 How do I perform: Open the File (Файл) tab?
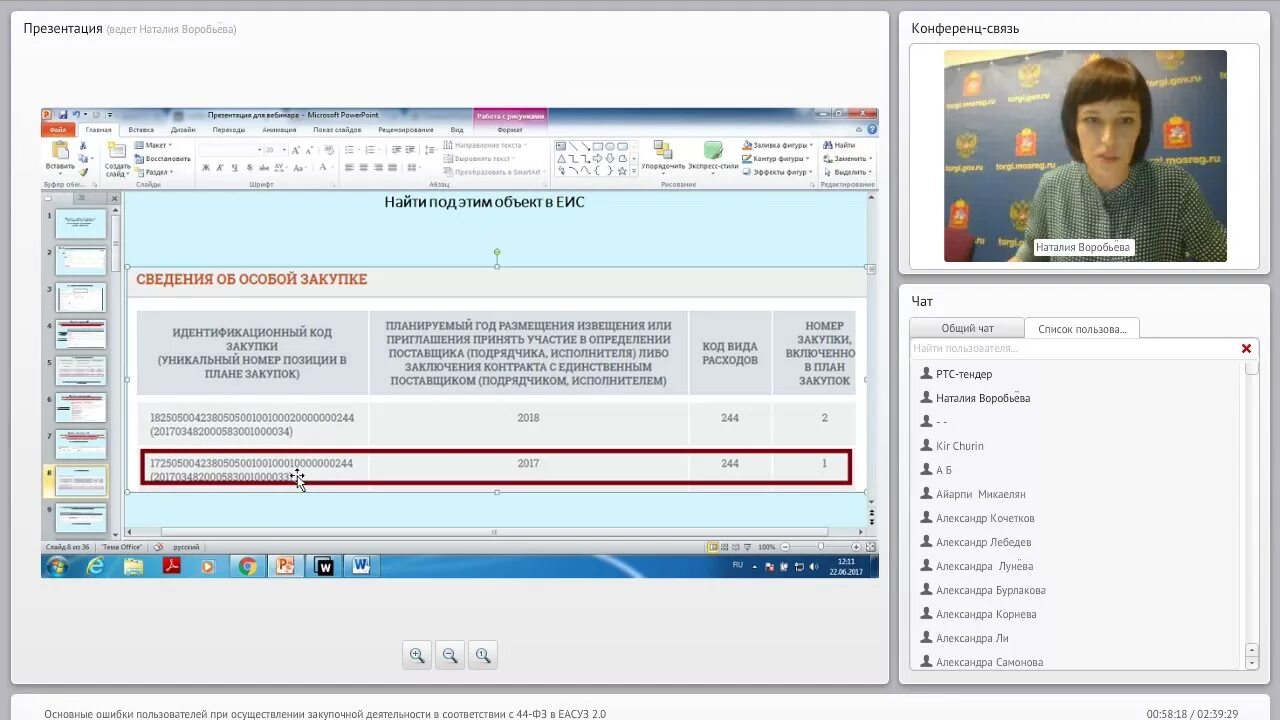58,130
